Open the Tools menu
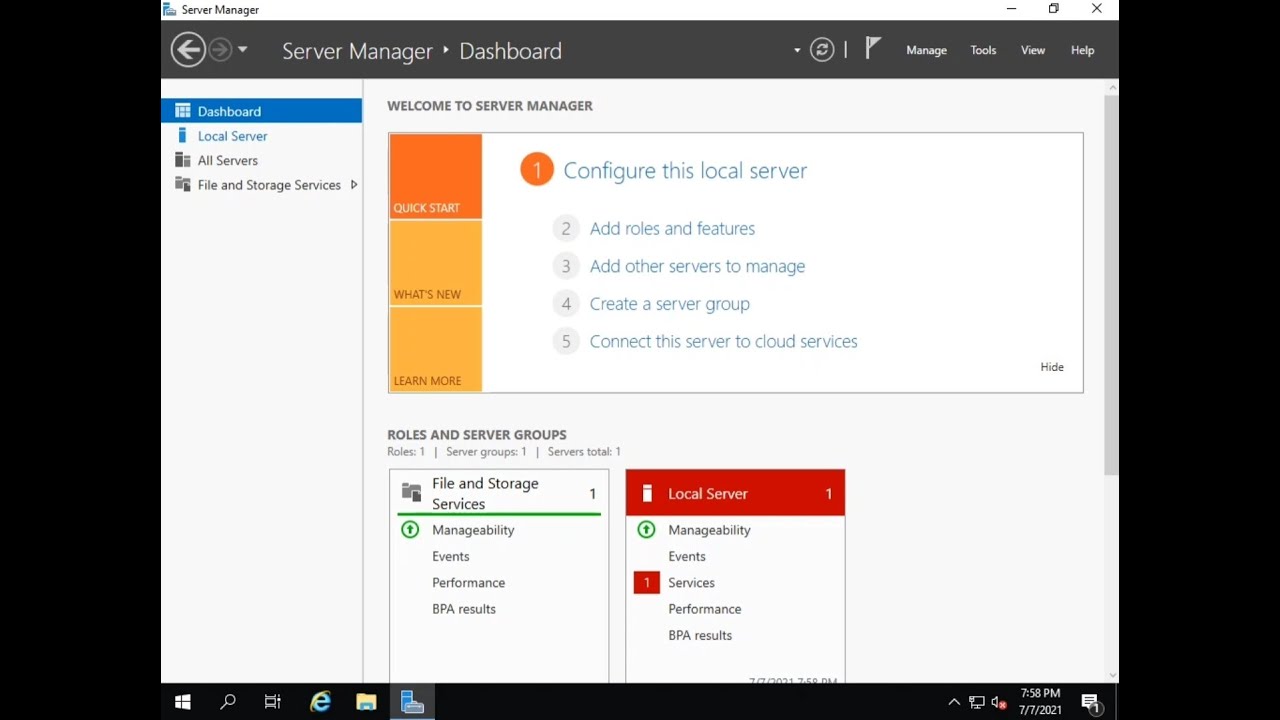Screen dimensions: 1280x720 pos(983,50)
